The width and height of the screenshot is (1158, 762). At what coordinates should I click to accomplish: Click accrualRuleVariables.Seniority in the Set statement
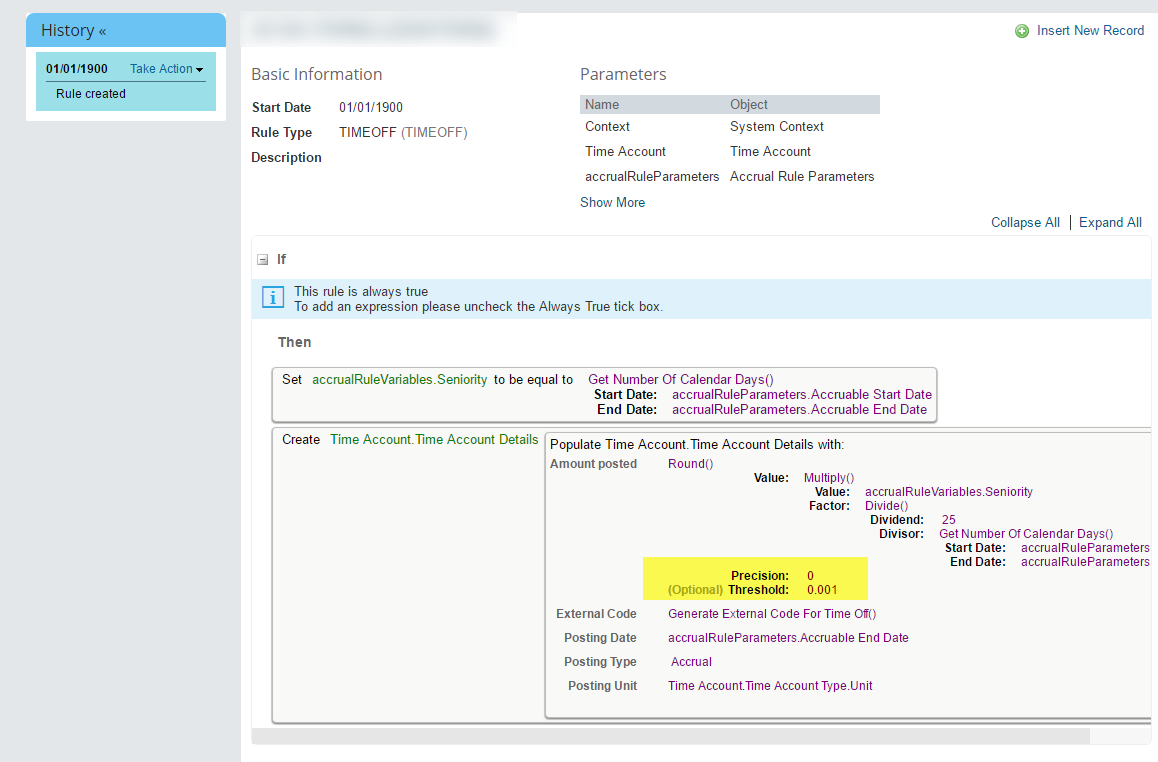point(400,380)
